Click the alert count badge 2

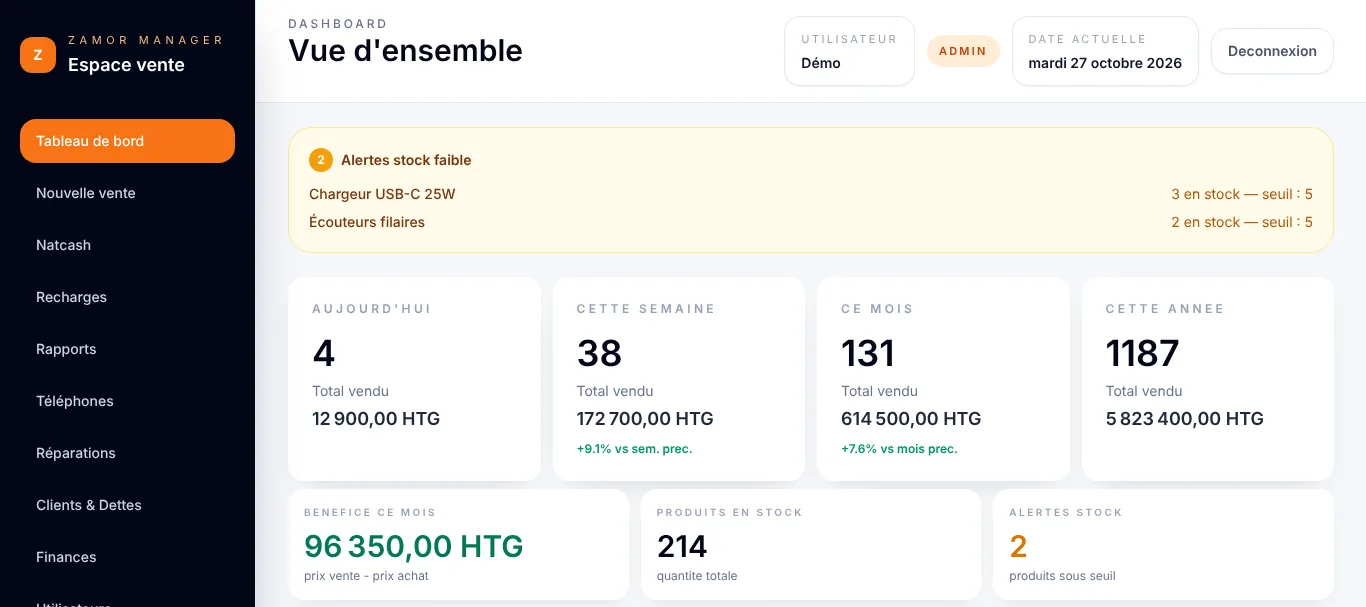321,160
